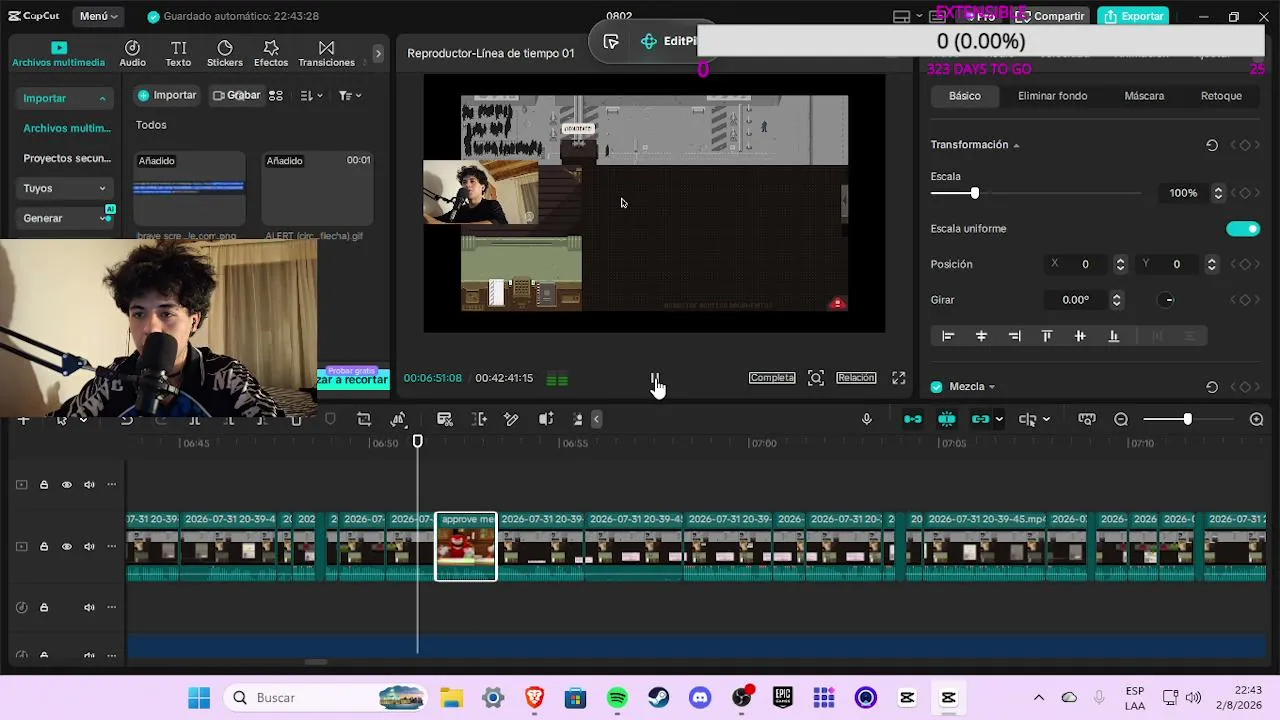Click the Importar button in media panel
Screen dimensions: 1280x720
tap(167, 95)
